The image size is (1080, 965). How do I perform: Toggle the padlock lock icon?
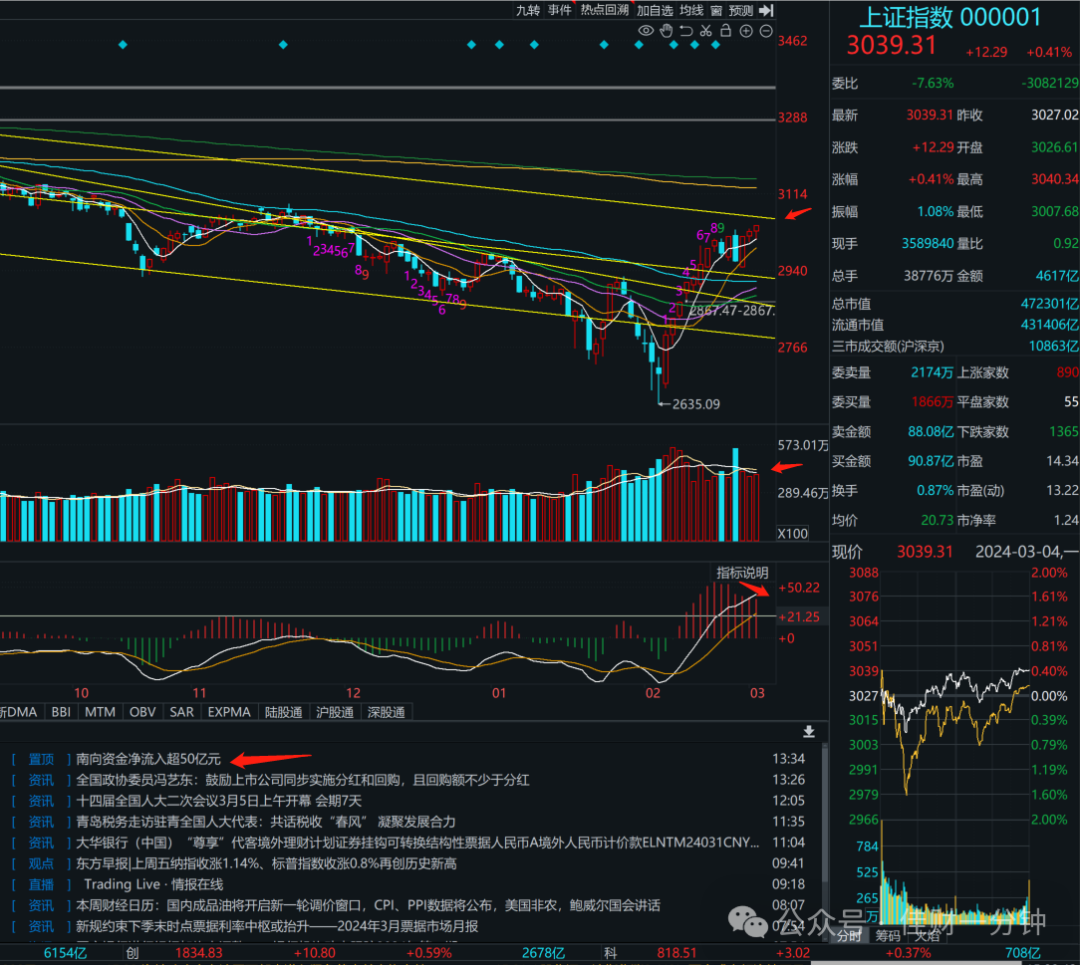(x=725, y=30)
